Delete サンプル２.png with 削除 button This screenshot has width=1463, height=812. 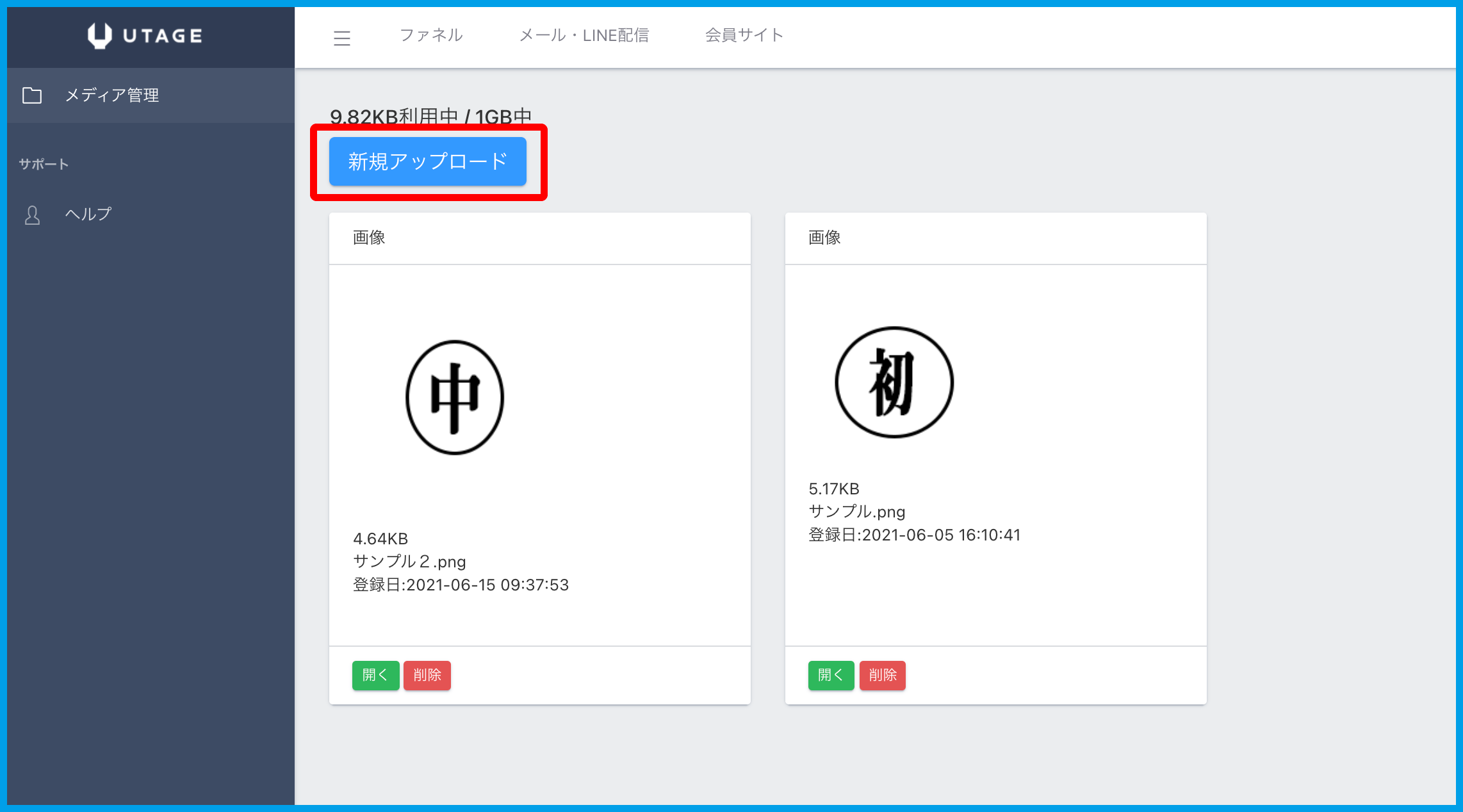click(x=427, y=675)
